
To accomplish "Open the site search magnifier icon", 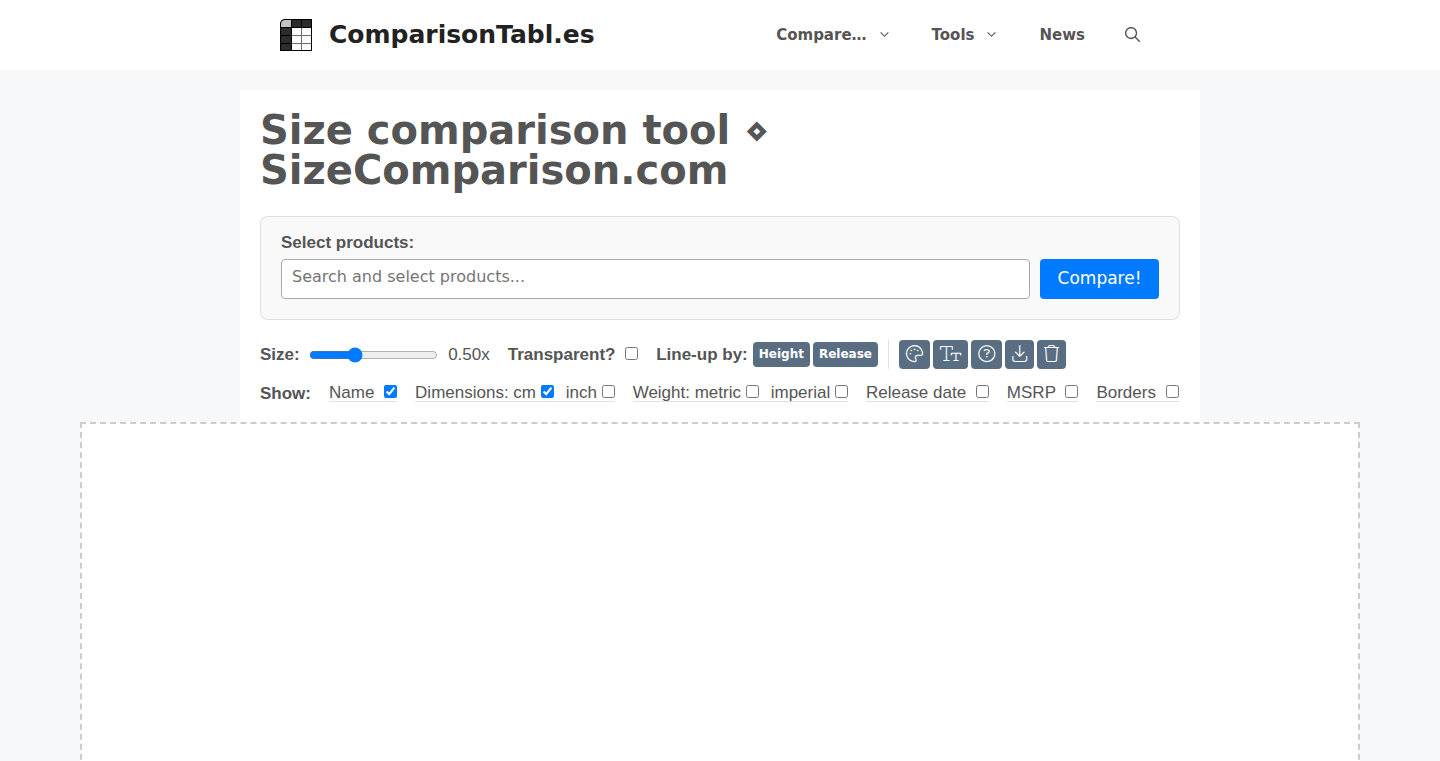I will (1132, 35).
